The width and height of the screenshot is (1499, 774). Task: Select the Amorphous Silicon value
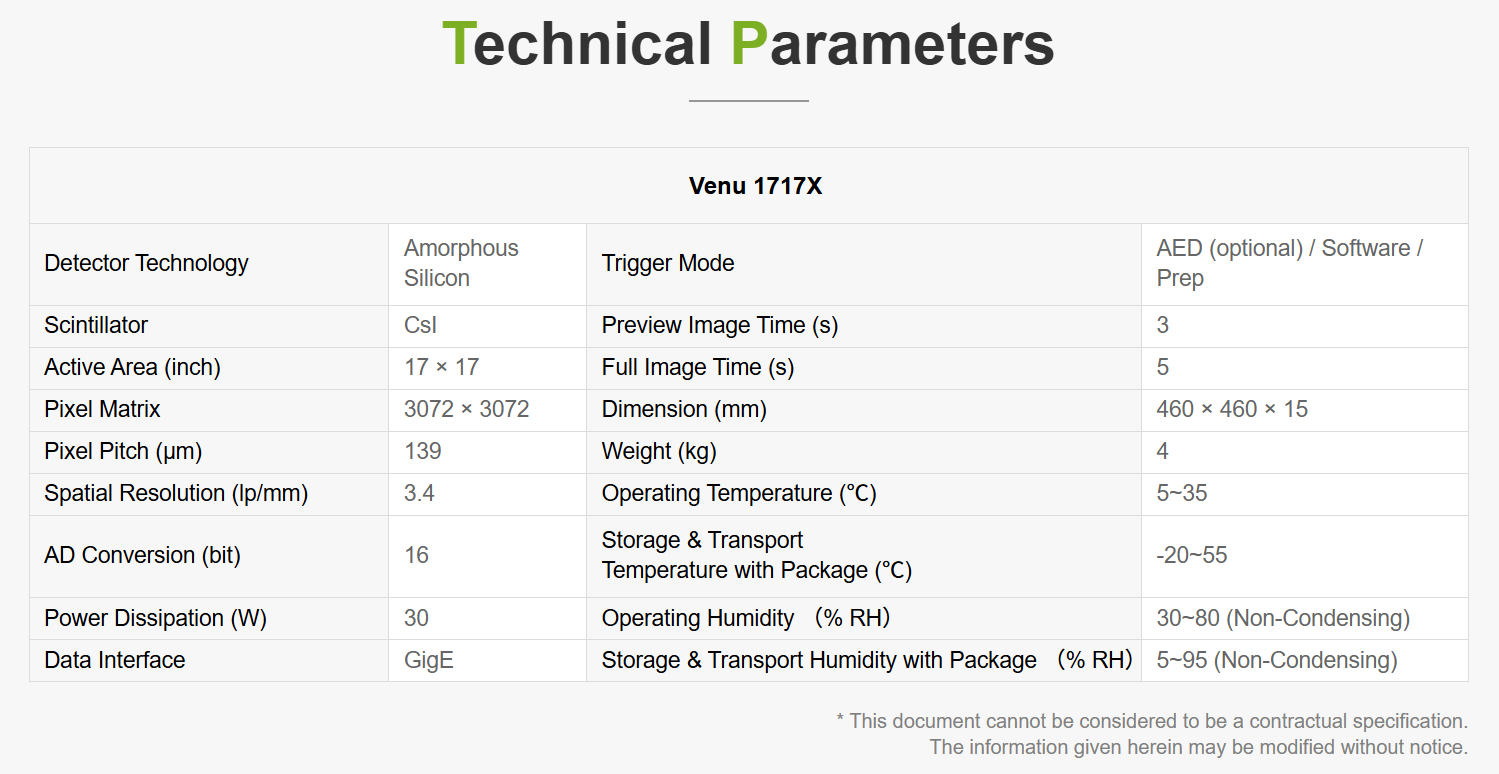[461, 263]
